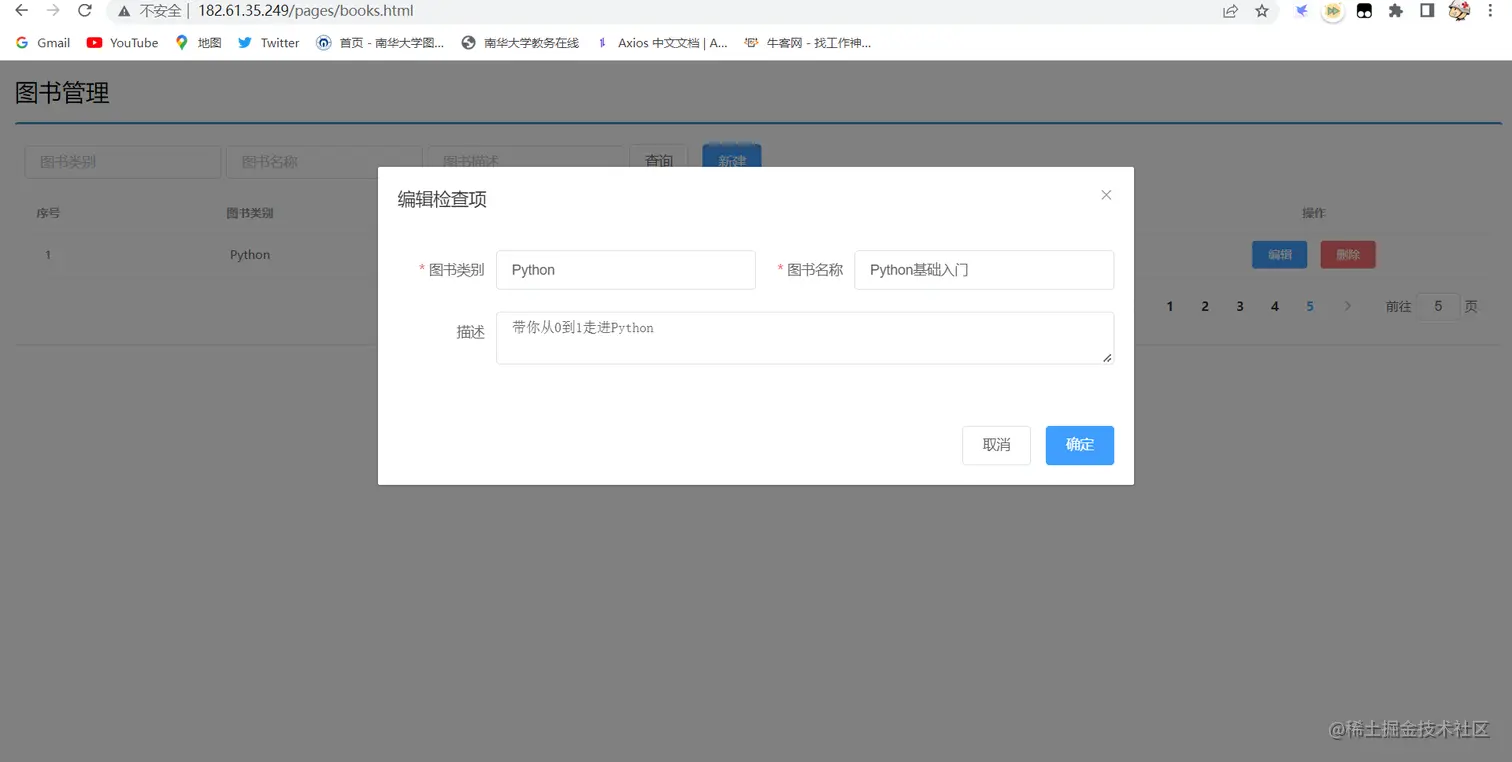Image resolution: width=1512 pixels, height=762 pixels.
Task: Go to pagination page 3
Action: point(1240,306)
